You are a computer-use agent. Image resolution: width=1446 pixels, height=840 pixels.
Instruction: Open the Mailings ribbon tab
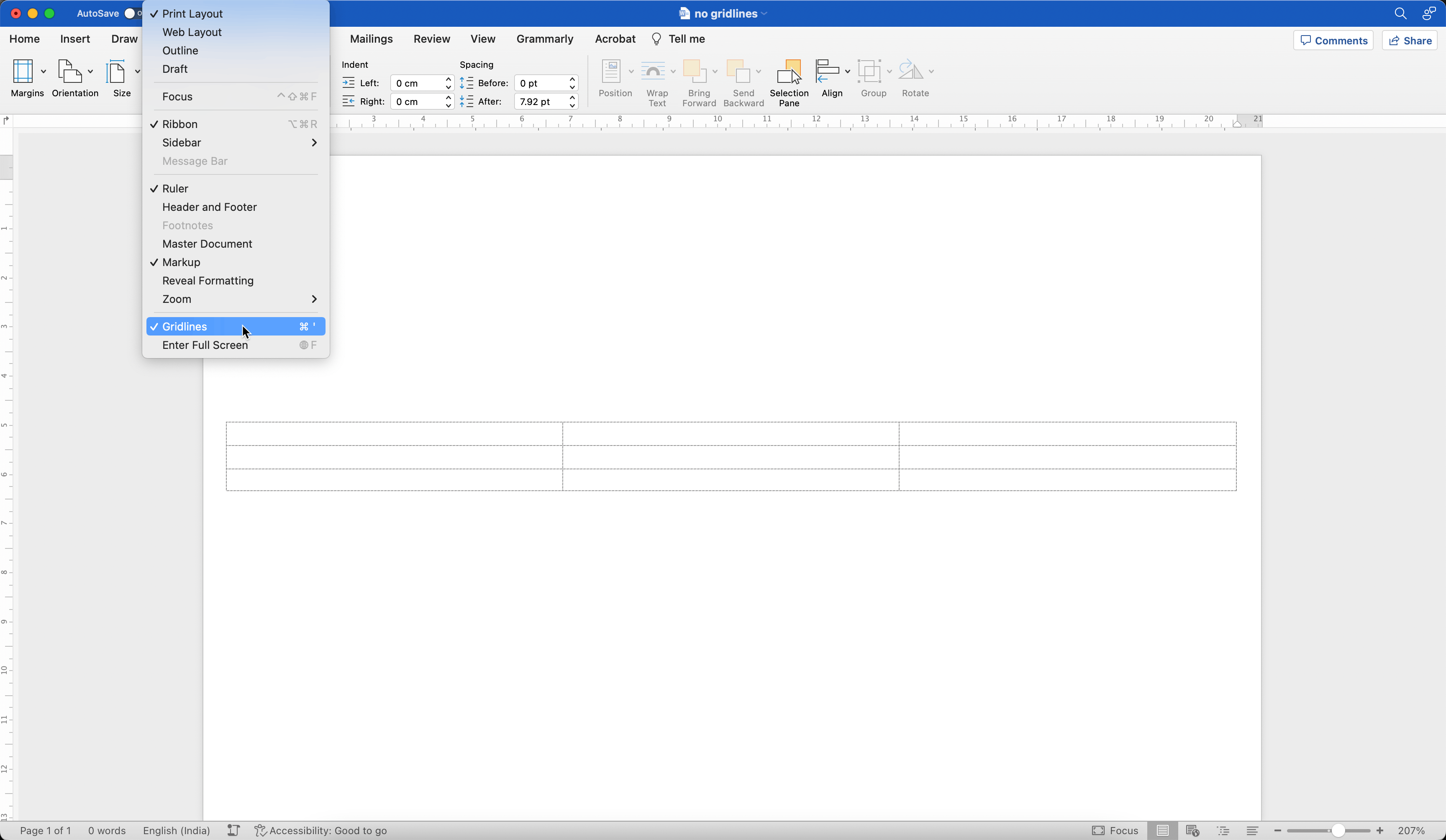tap(371, 39)
